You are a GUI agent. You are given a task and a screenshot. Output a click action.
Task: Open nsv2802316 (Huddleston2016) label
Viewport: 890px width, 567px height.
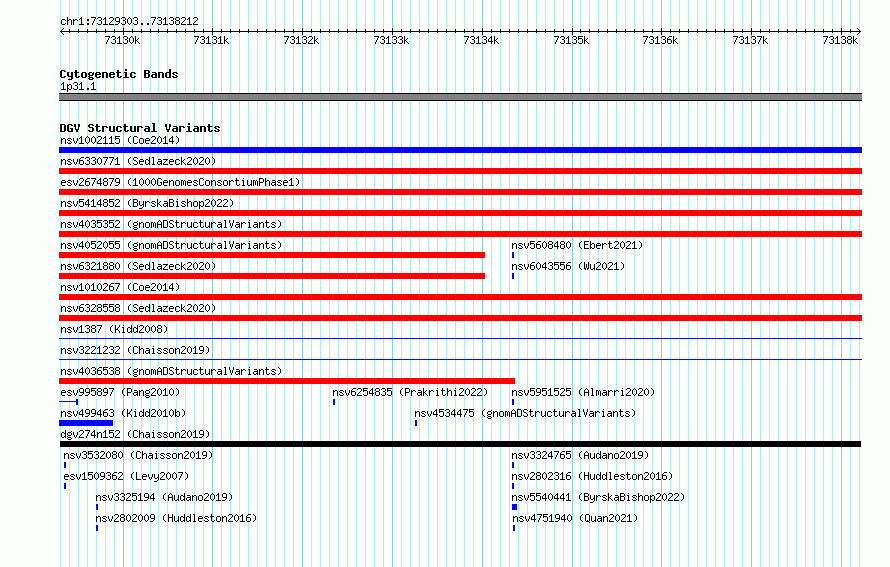coord(592,476)
